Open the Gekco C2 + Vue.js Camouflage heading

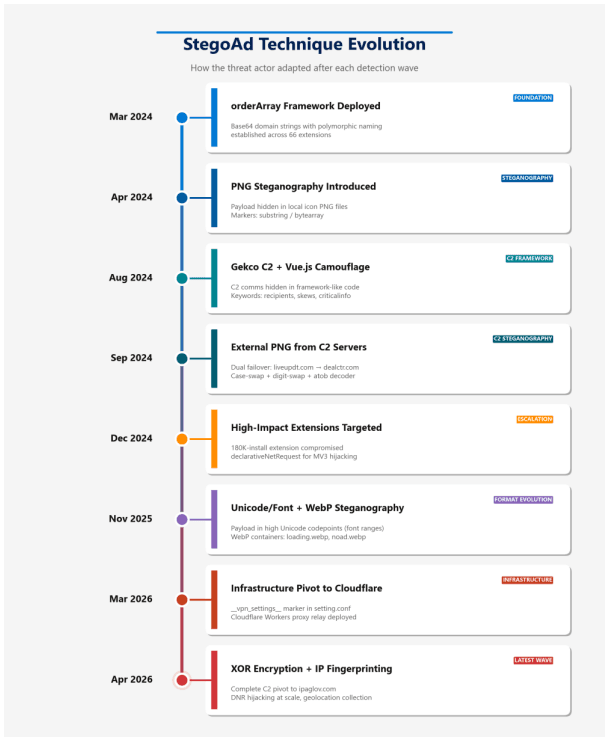(300, 267)
